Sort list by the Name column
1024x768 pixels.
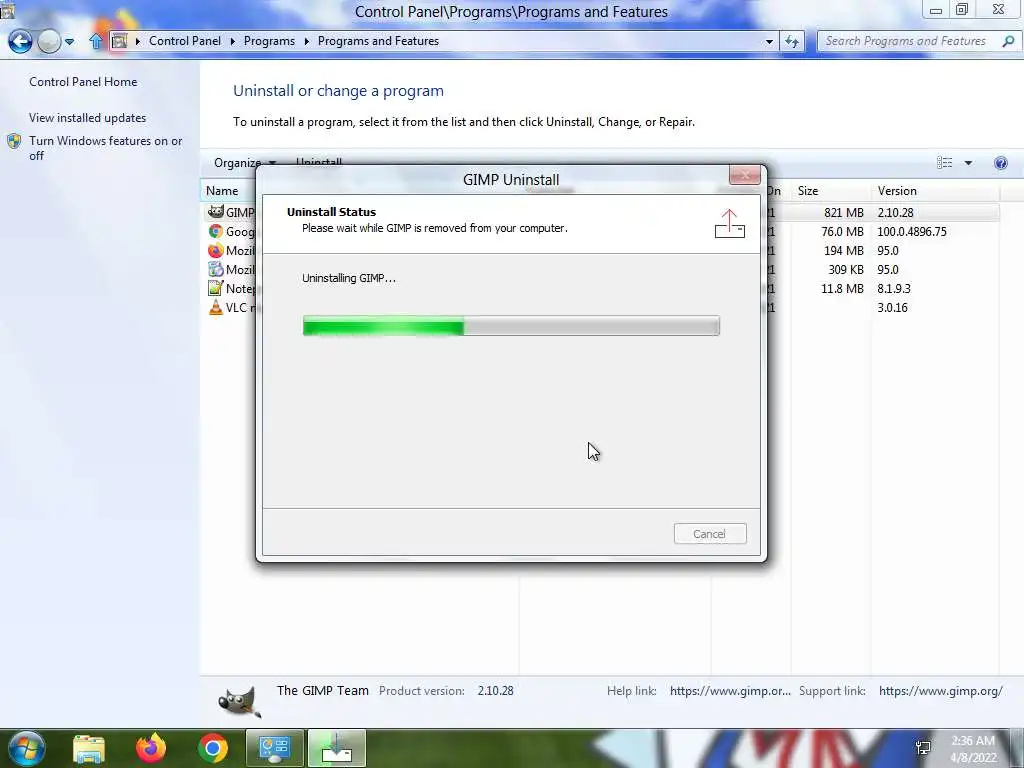[x=222, y=191]
